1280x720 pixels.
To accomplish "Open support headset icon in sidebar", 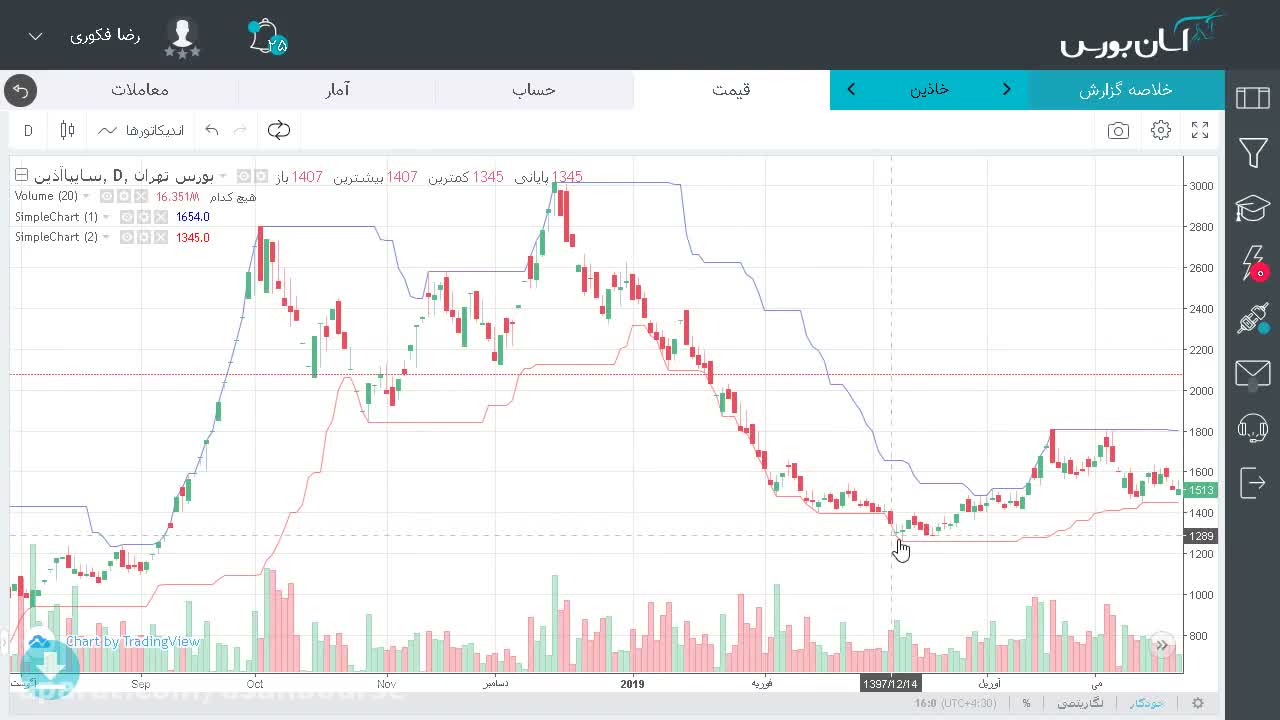I will (1253, 429).
